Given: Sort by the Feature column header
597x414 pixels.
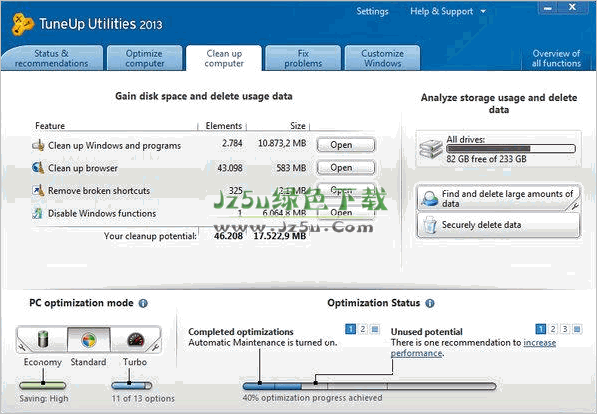Looking at the screenshot, I should [50, 126].
